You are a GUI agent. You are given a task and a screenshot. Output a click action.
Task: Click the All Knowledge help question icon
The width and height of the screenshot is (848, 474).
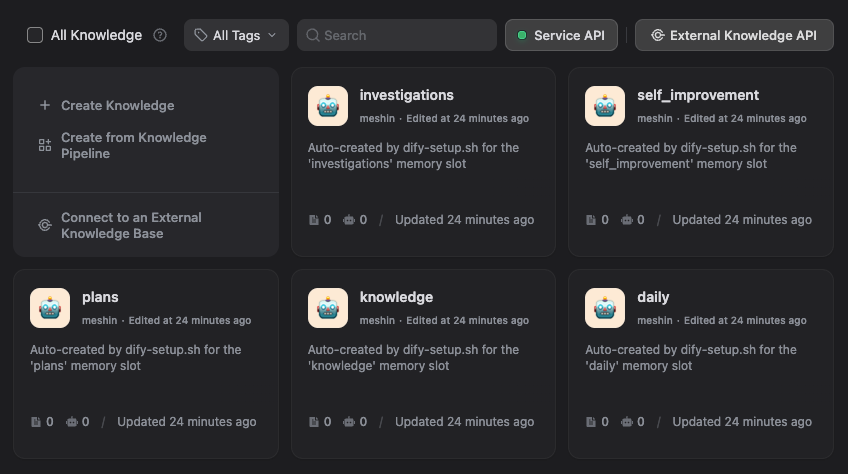coord(160,35)
